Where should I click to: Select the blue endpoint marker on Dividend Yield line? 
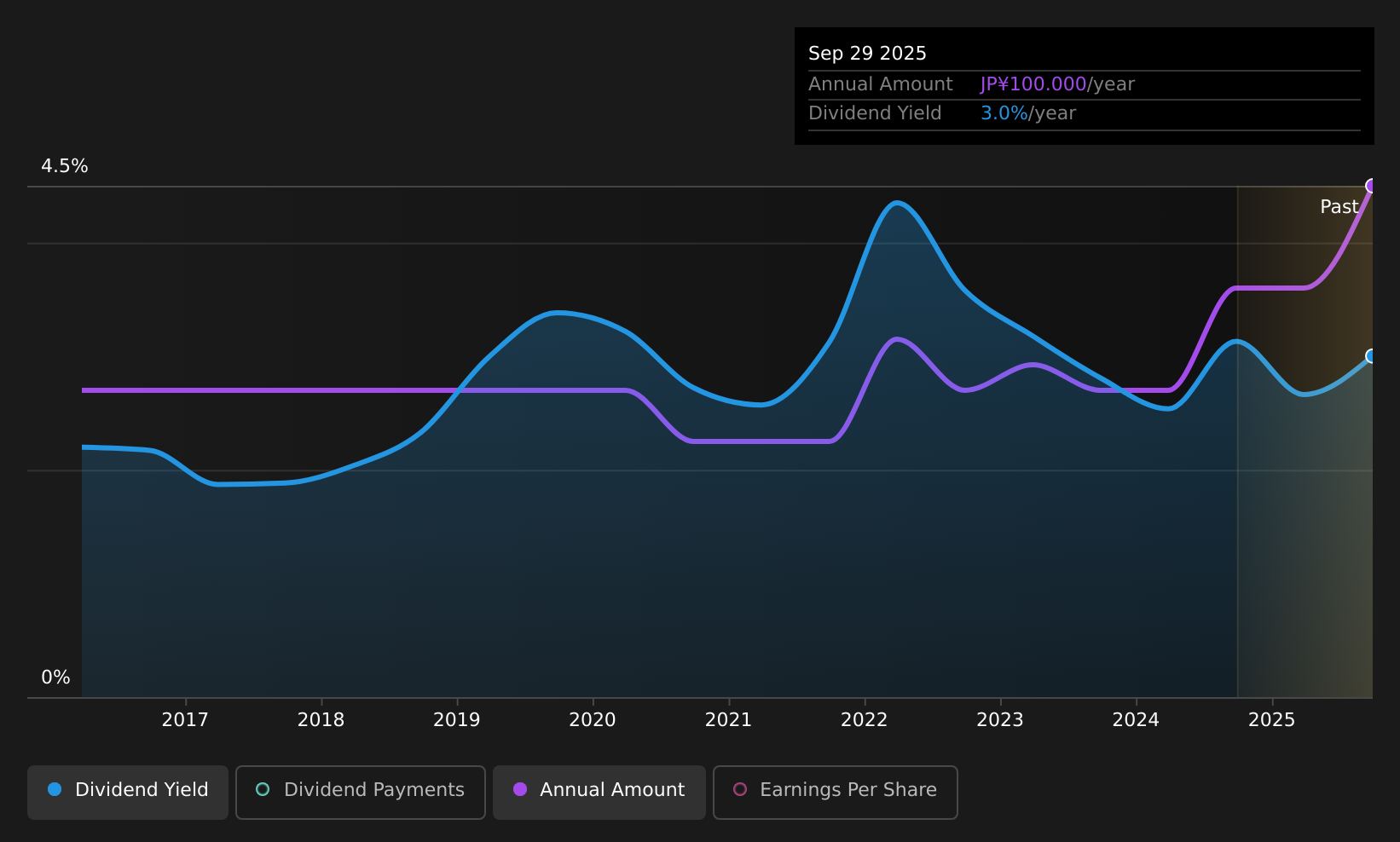1371,357
